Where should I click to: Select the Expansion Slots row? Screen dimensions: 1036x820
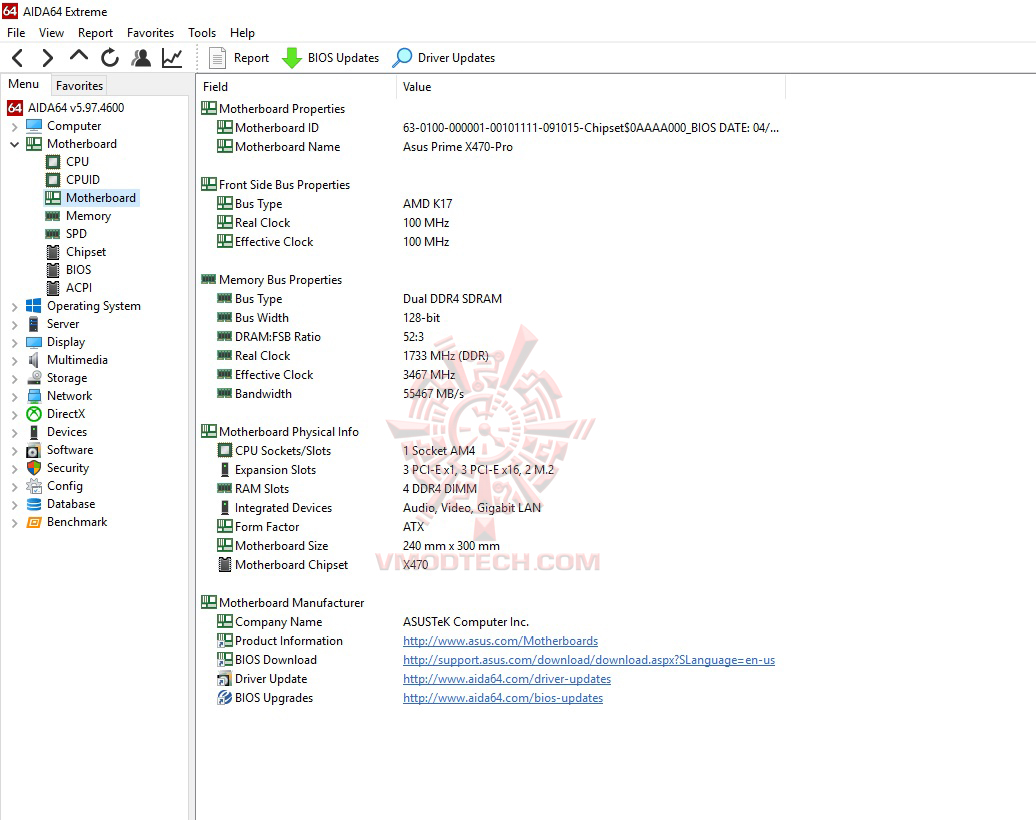tap(492, 470)
